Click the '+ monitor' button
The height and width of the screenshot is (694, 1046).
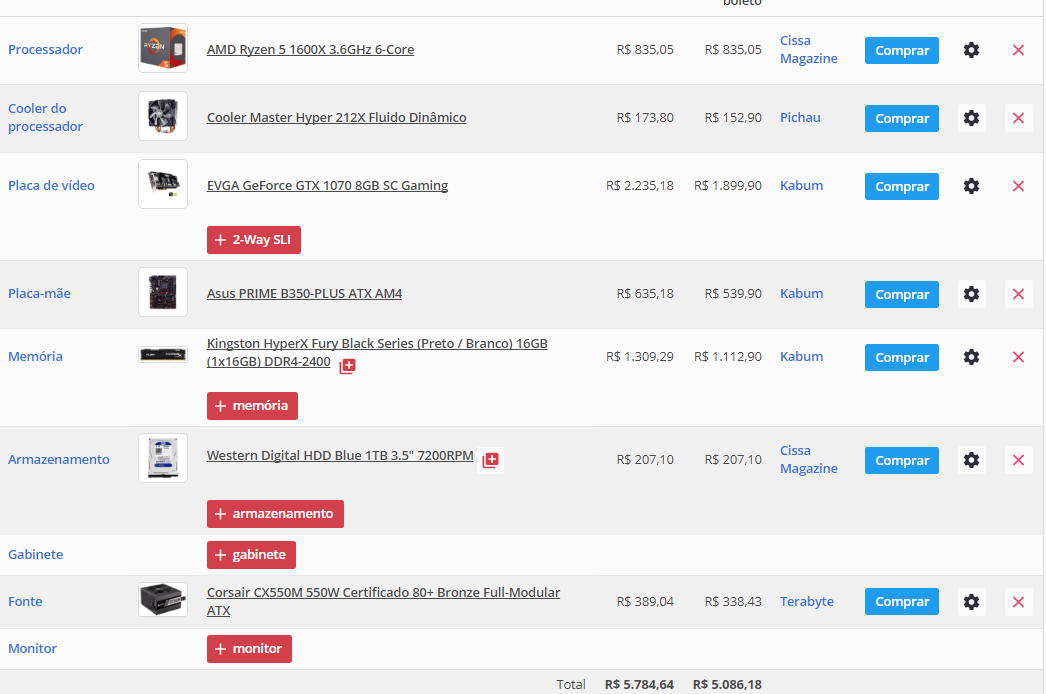pos(249,649)
